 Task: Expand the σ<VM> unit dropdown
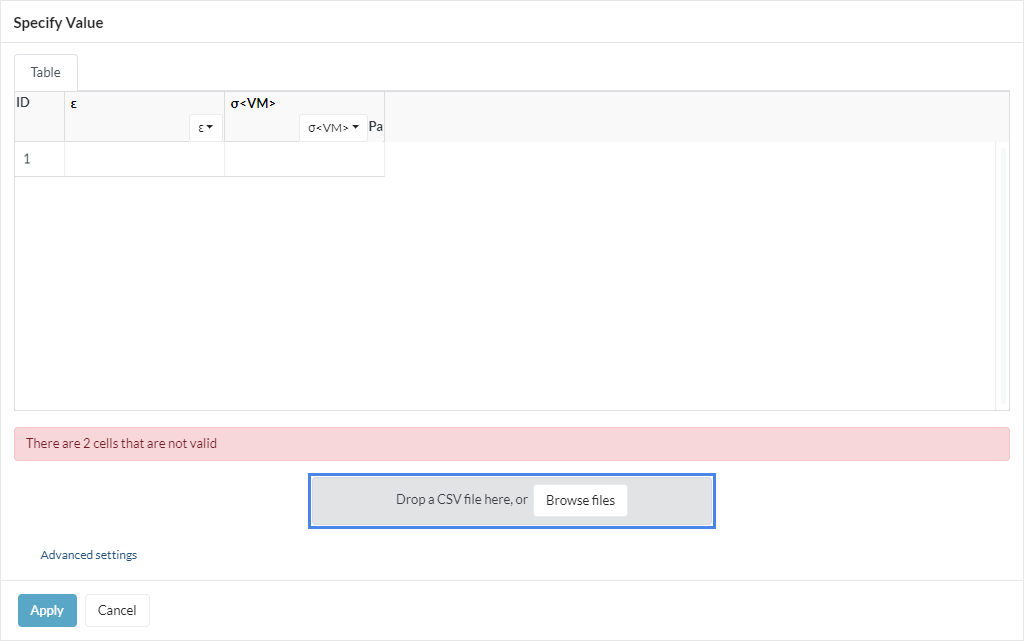click(333, 128)
